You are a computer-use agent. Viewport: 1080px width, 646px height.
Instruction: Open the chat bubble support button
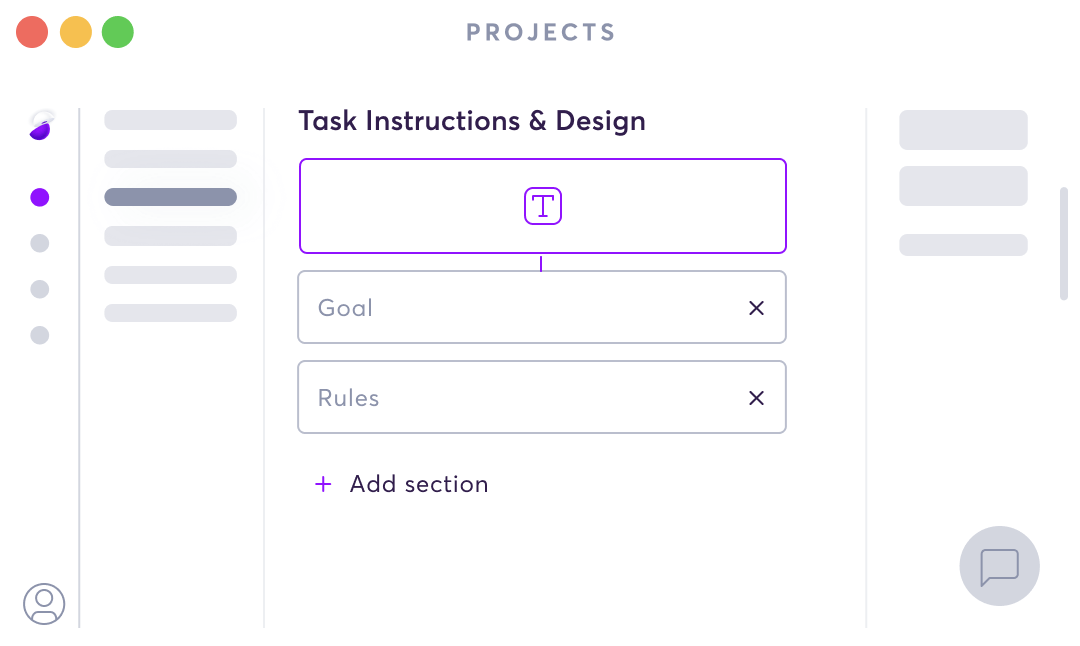999,566
